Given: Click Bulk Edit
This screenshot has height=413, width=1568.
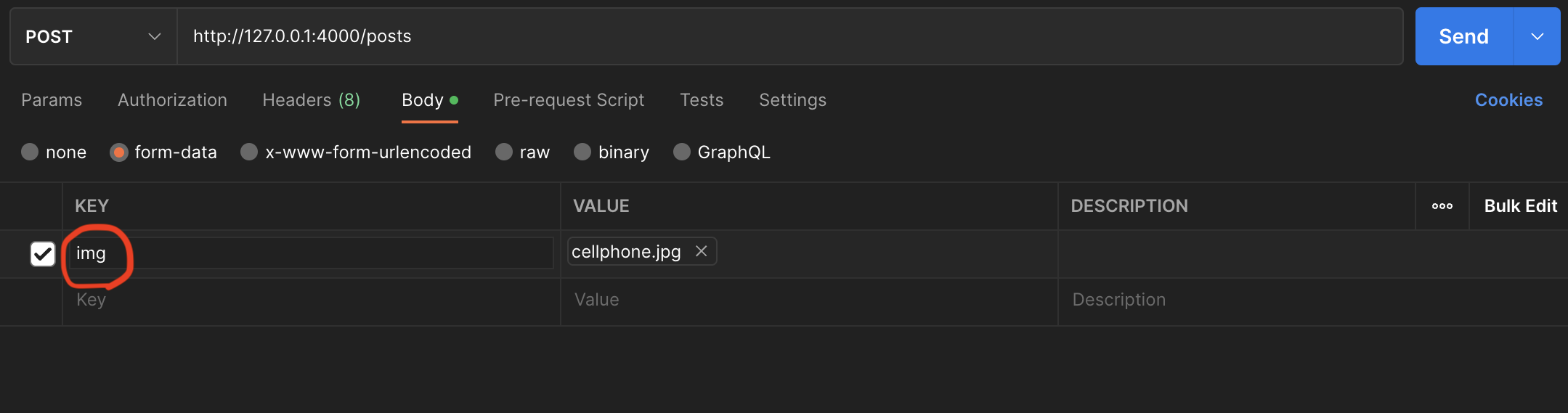Looking at the screenshot, I should [x=1520, y=206].
